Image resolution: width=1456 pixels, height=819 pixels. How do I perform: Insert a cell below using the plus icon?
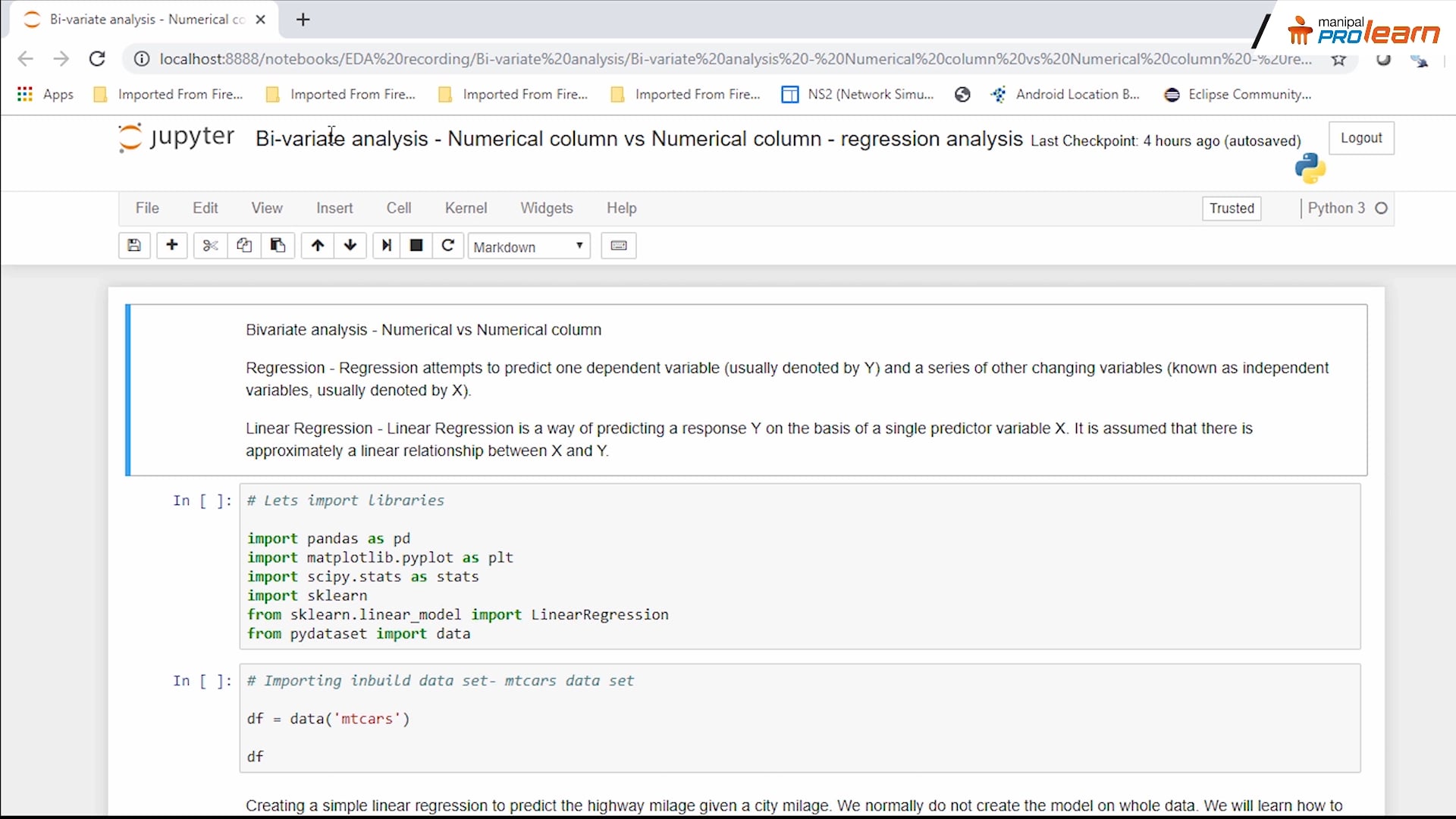(172, 246)
